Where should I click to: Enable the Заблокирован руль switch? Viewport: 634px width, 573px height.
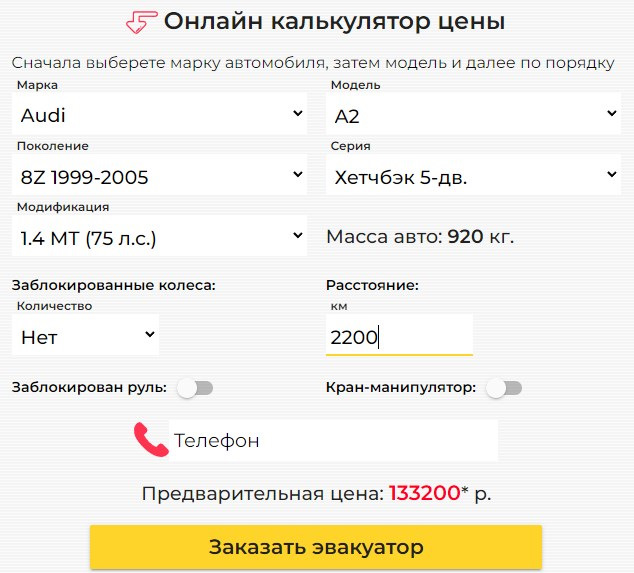click(x=195, y=388)
